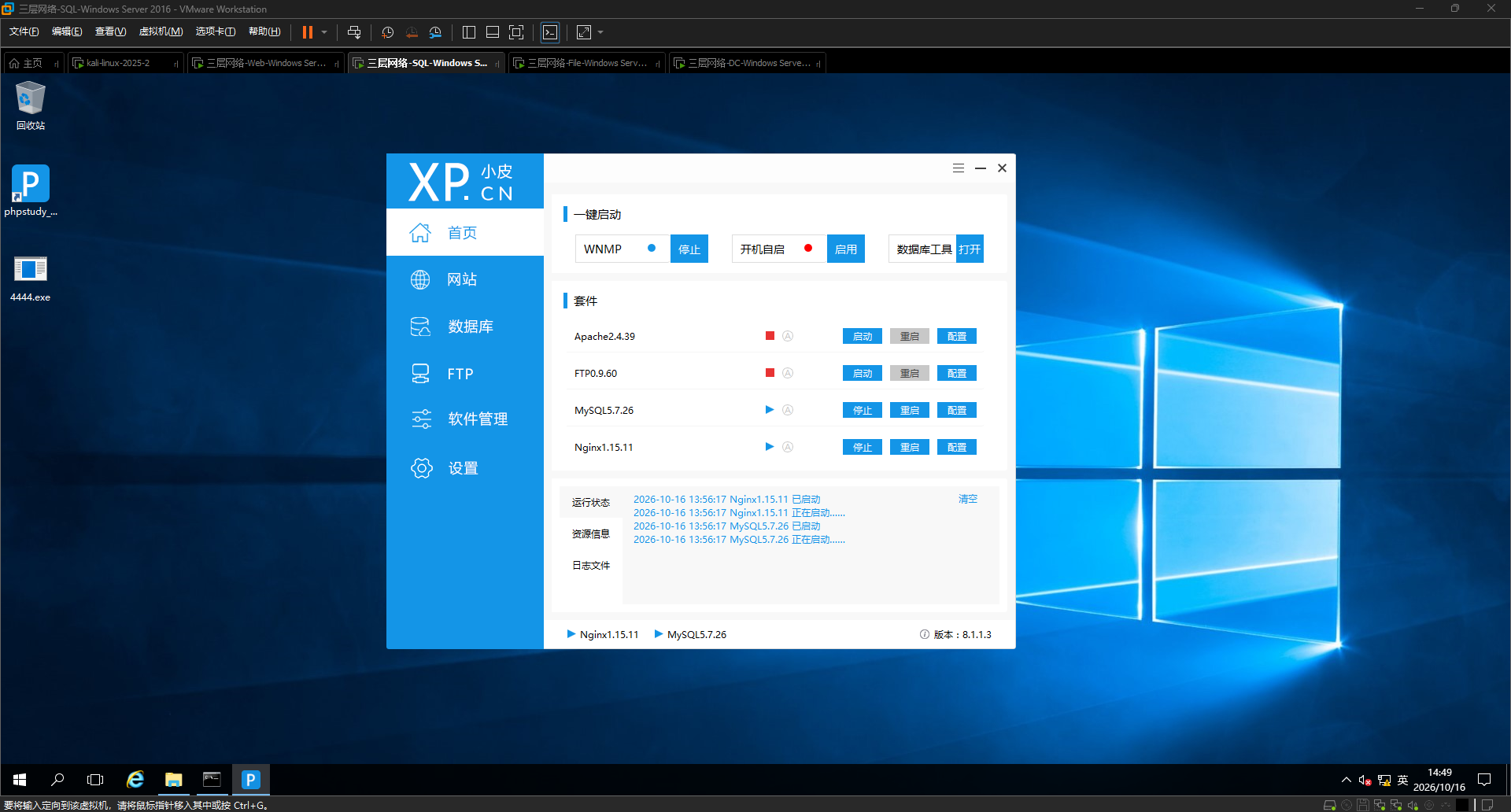
Task: Take a VM snapshot toolbar icon
Action: (x=387, y=32)
